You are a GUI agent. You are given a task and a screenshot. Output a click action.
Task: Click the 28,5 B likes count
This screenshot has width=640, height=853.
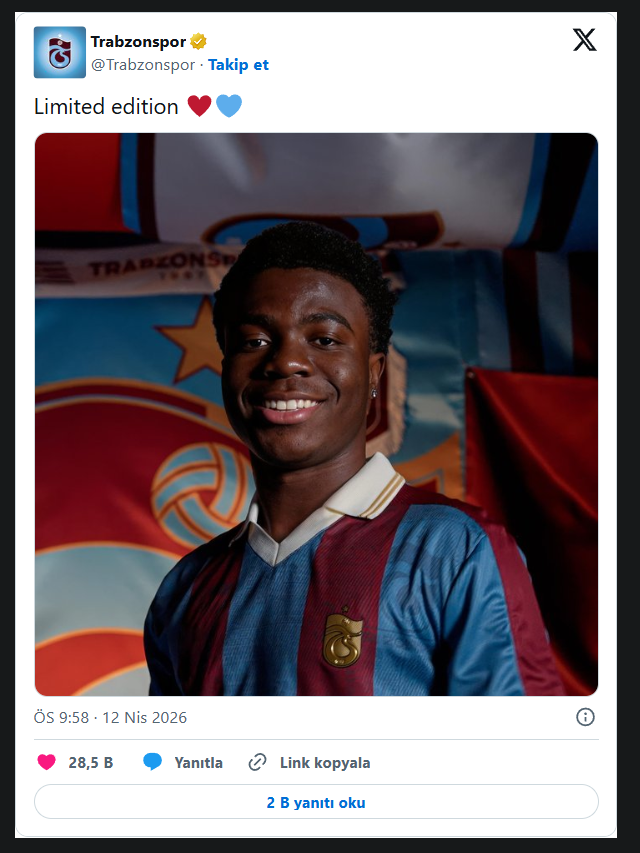click(x=90, y=763)
